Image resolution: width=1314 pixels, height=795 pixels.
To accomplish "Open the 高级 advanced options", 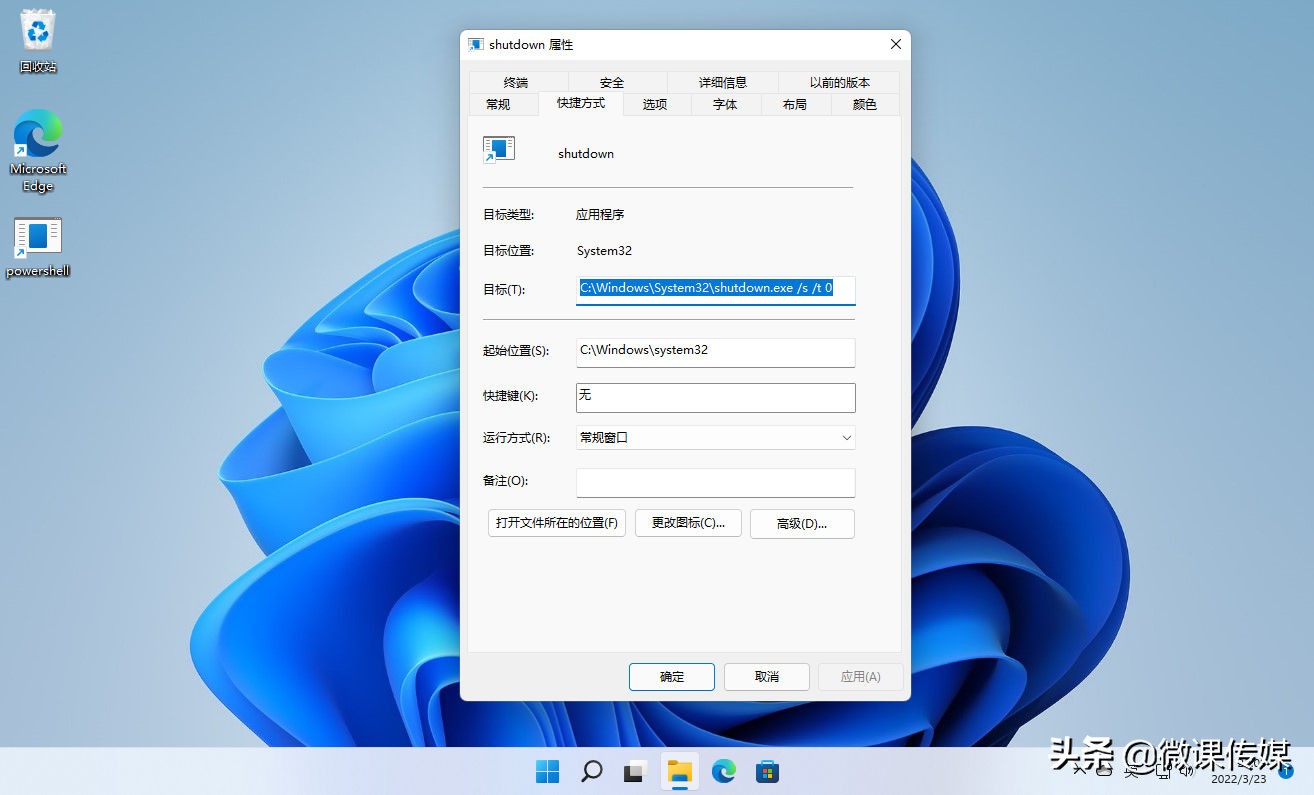I will pos(802,523).
